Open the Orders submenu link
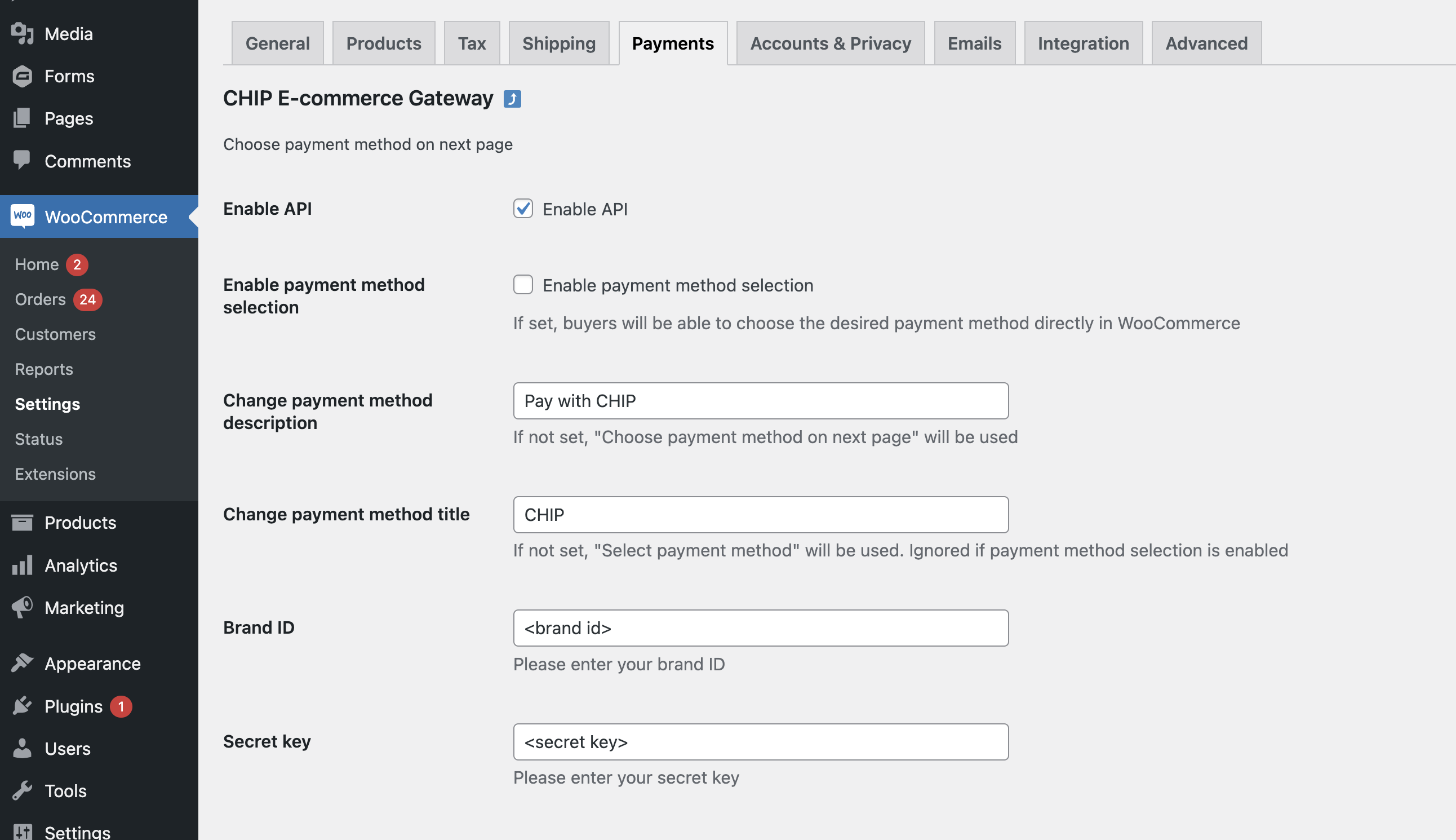This screenshot has height=840, width=1456. (x=41, y=299)
